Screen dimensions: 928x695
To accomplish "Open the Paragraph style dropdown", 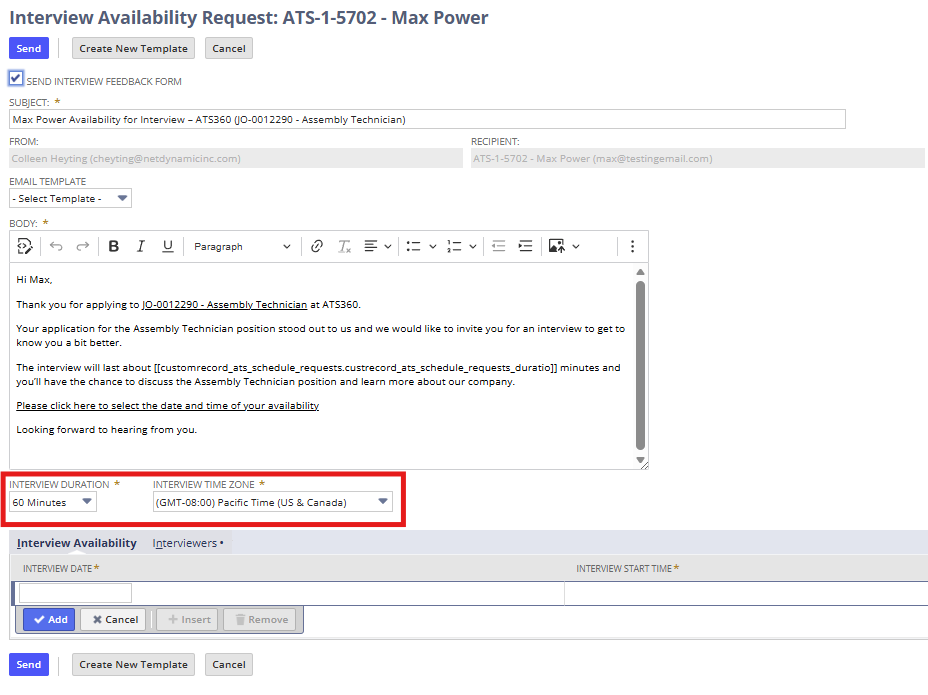I will pyautogui.click(x=242, y=246).
